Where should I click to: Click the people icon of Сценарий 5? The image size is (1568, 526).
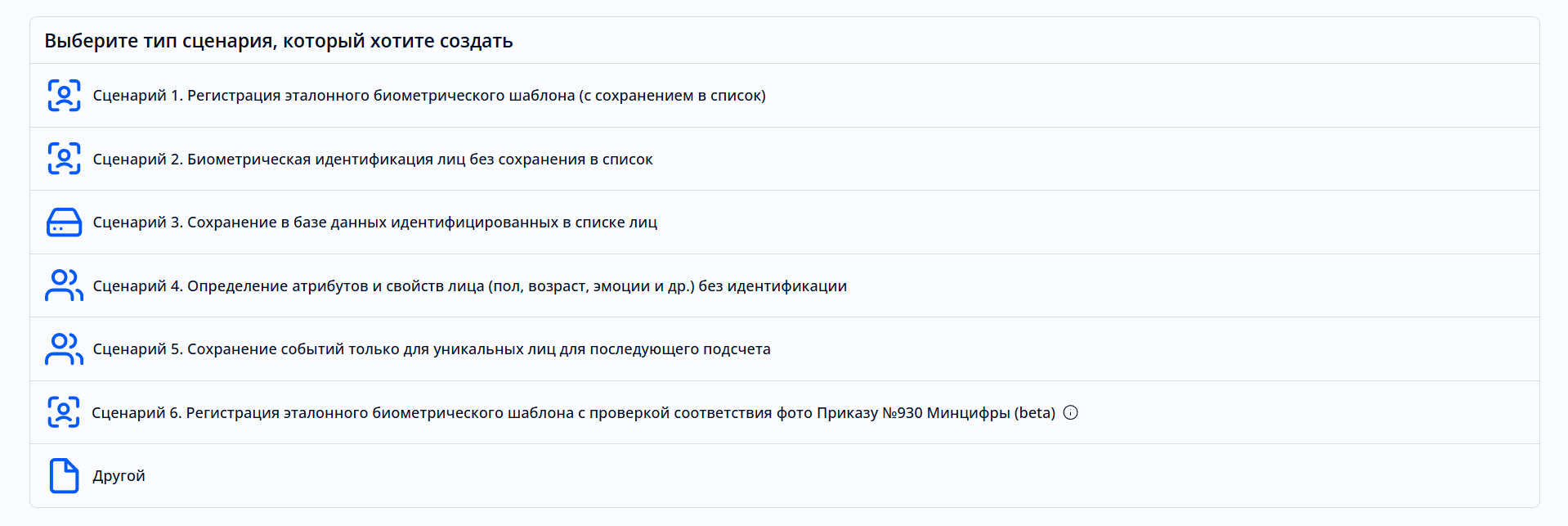tap(64, 348)
